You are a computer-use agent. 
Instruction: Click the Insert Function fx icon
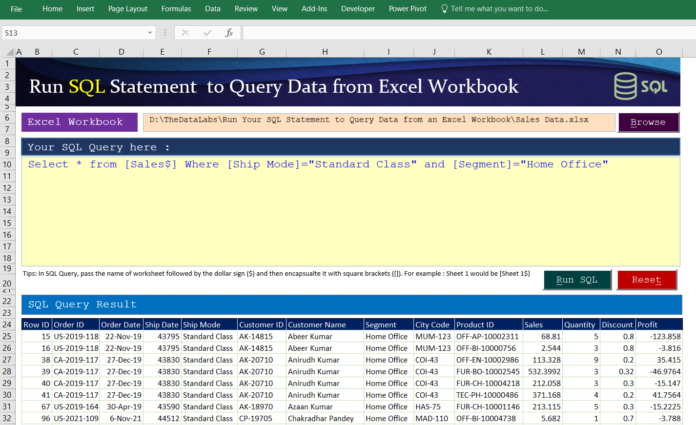click(229, 32)
